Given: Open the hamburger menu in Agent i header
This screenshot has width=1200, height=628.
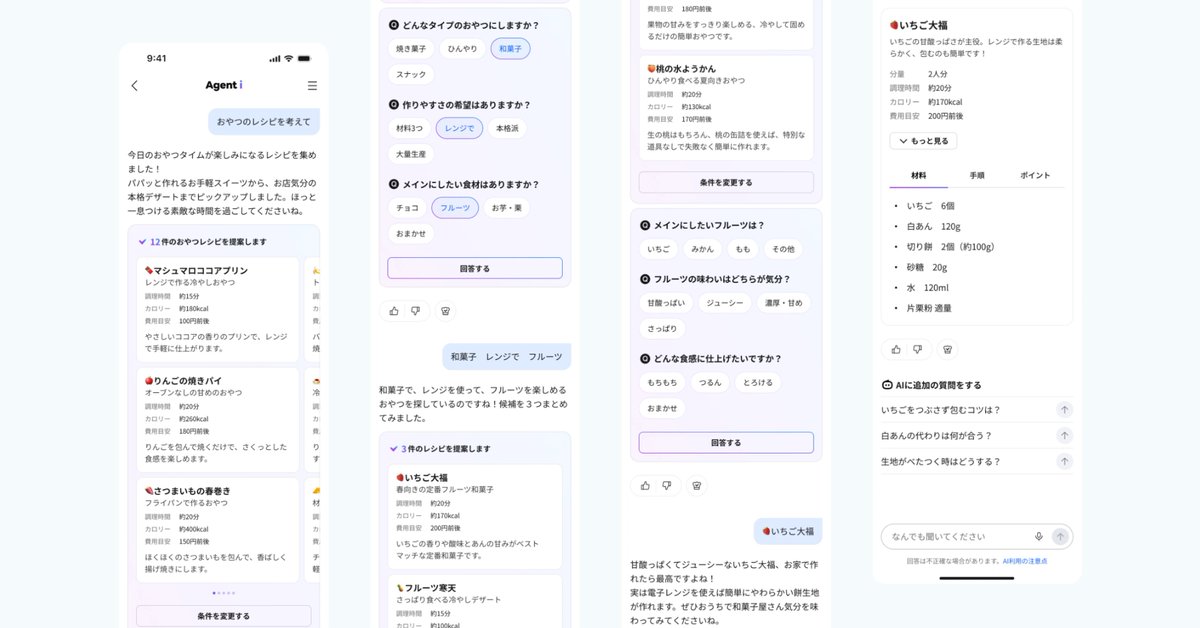Looking at the screenshot, I should (x=312, y=86).
